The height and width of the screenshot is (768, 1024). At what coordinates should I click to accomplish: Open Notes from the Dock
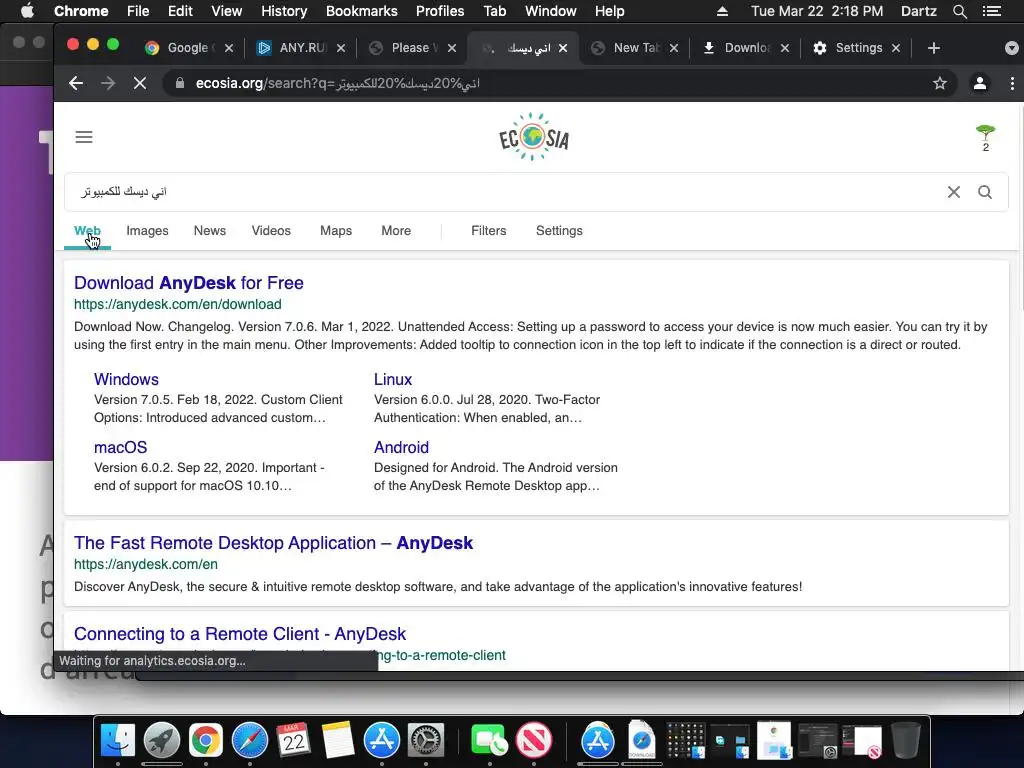pos(337,741)
